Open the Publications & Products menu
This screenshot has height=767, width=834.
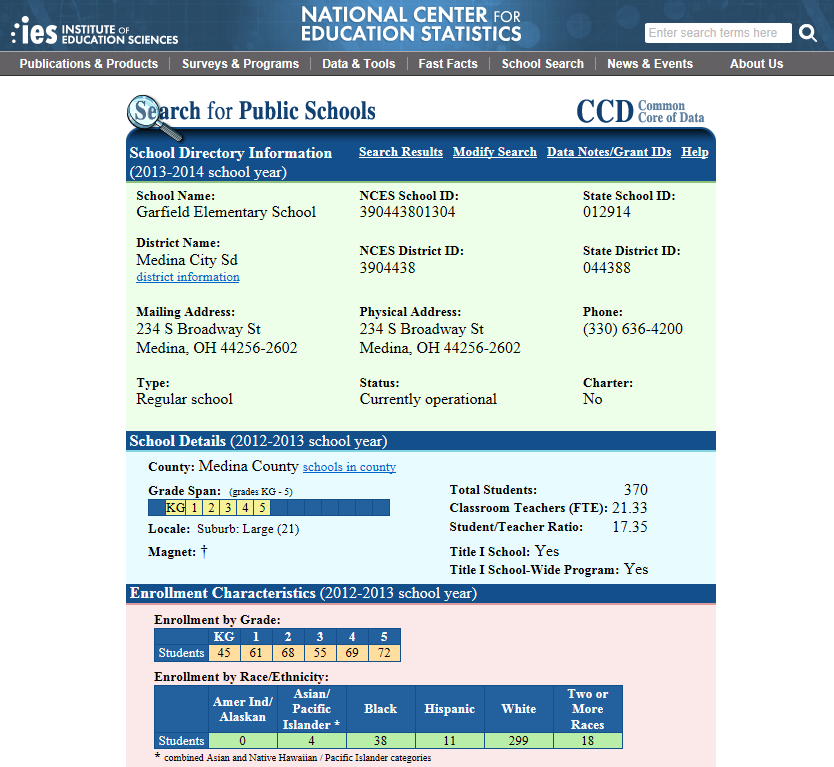(x=89, y=64)
